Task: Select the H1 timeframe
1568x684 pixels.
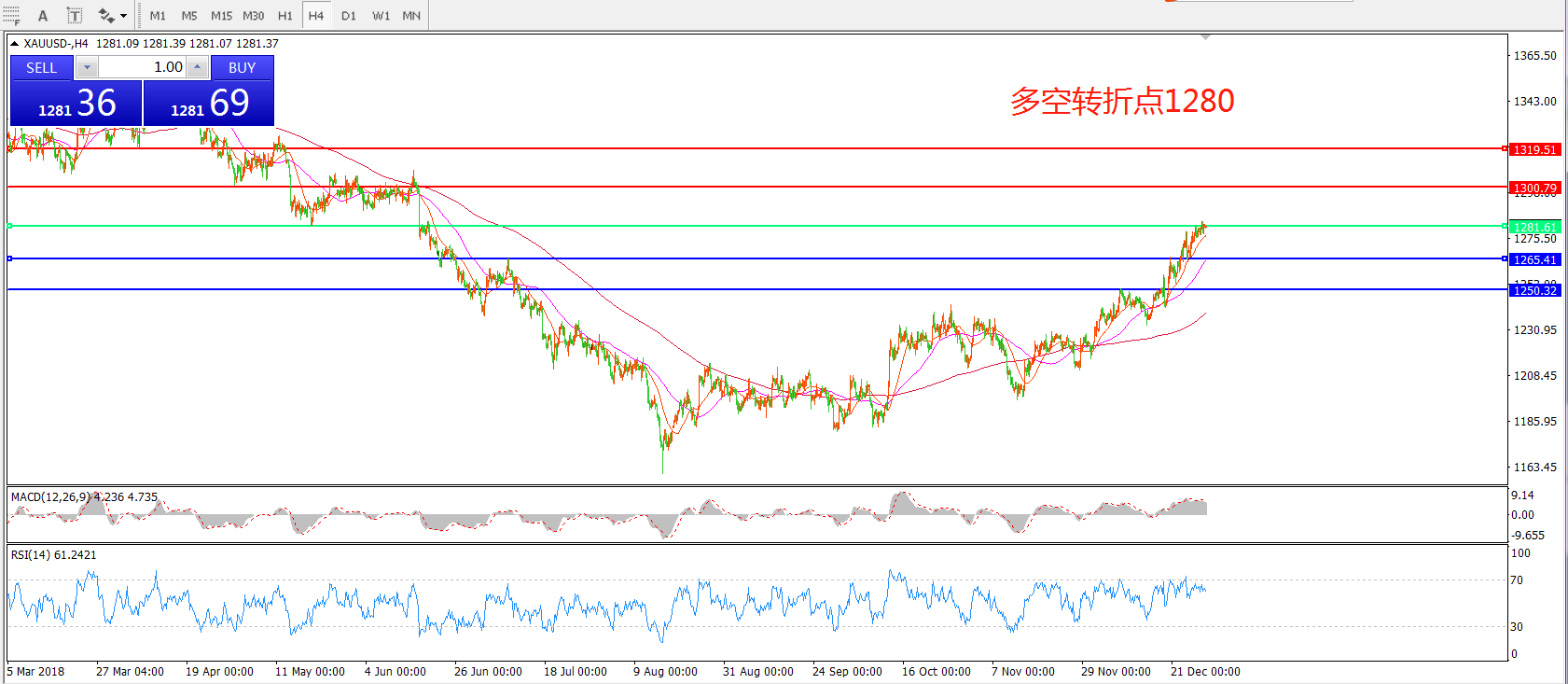Action: (x=285, y=16)
